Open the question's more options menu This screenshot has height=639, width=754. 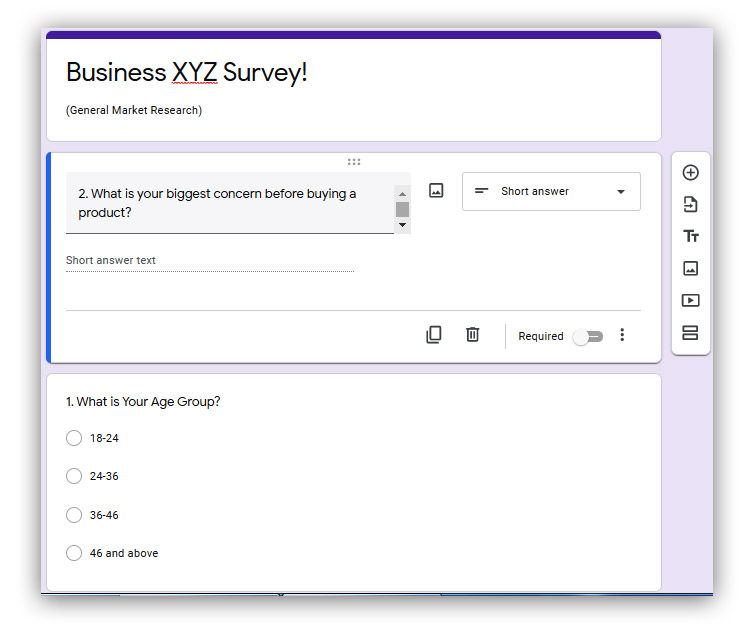(x=622, y=335)
